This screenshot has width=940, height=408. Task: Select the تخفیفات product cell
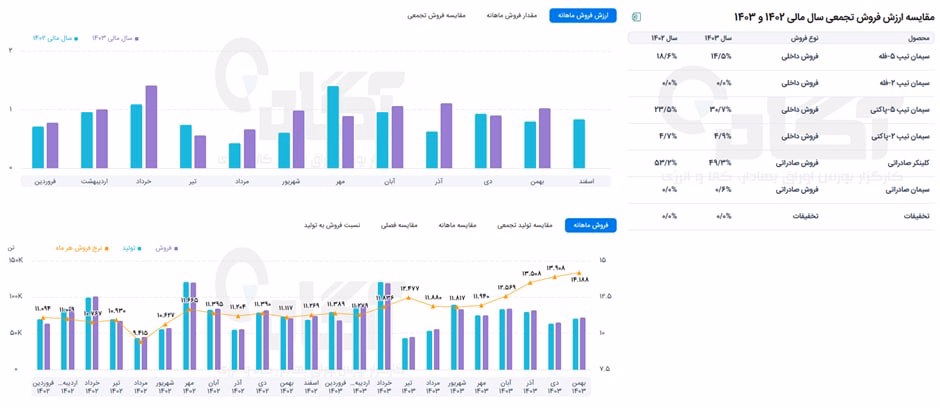point(917,216)
